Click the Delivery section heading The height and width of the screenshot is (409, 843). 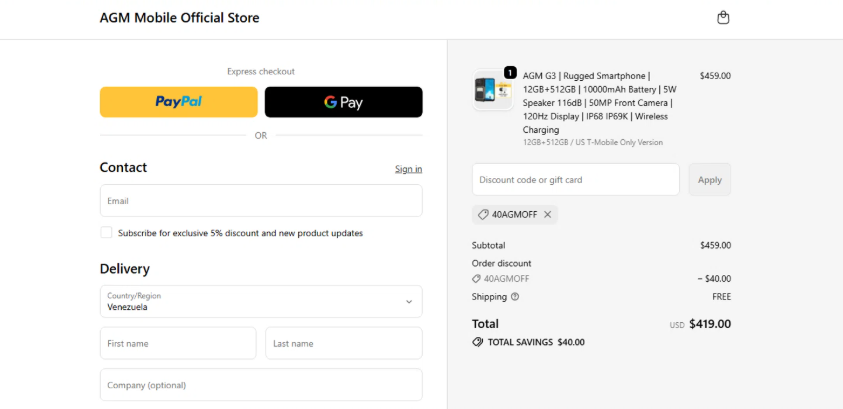[125, 269]
